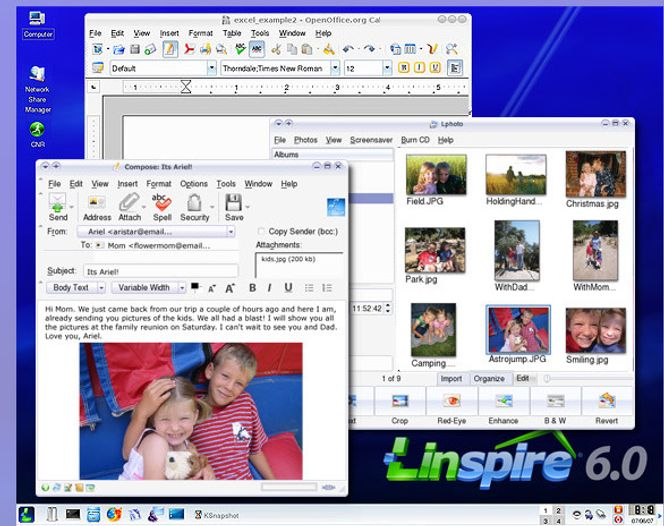Image resolution: width=664 pixels, height=526 pixels.
Task: Select the Smiling.jpg thumbnail
Action: (595, 331)
